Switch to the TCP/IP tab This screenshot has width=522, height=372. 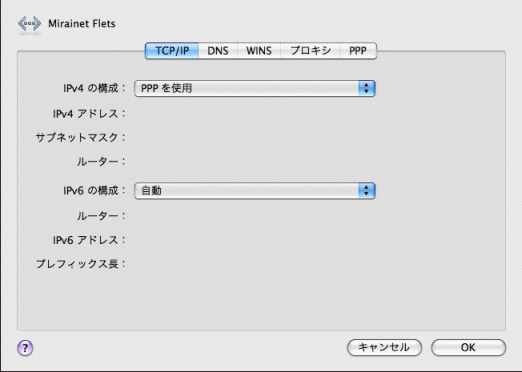tap(172, 51)
